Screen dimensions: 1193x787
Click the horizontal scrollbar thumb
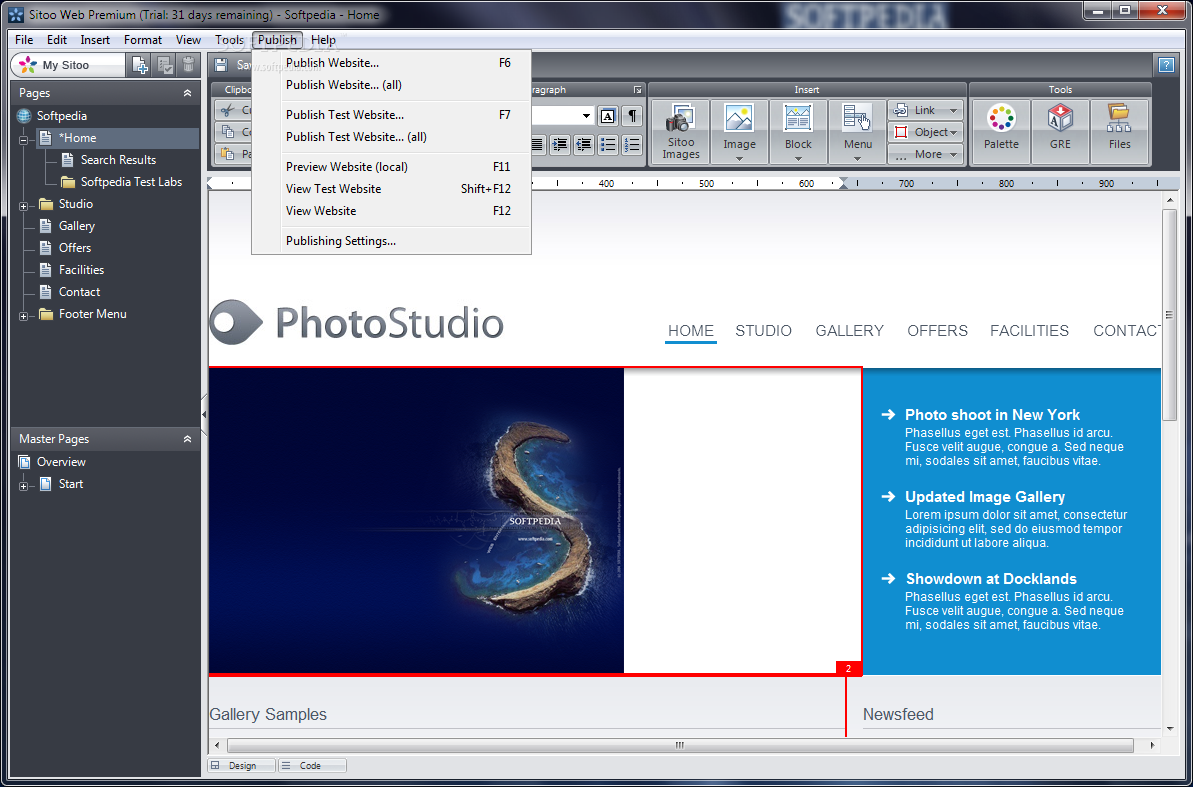coord(680,745)
